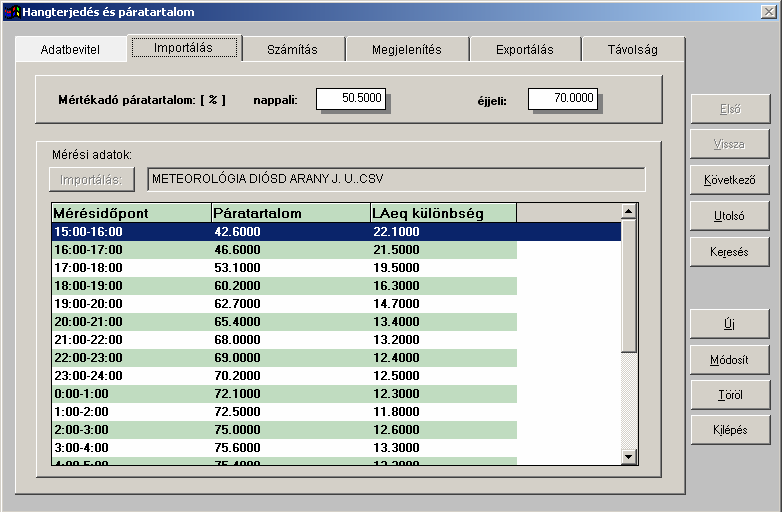Click the humidity value 65.4000
The image size is (782, 512).
237,322
